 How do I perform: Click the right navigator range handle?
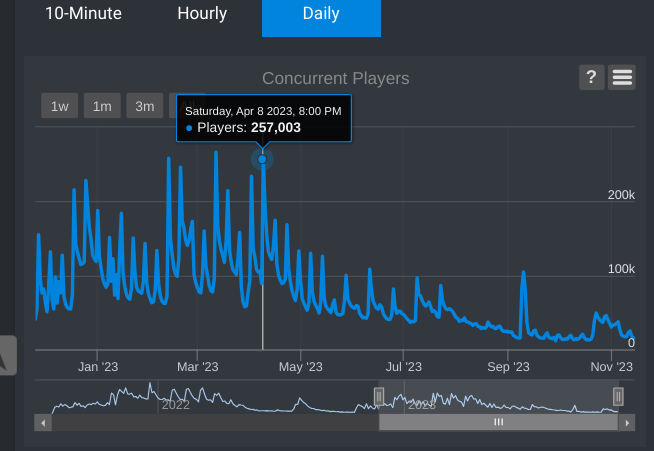tap(618, 396)
